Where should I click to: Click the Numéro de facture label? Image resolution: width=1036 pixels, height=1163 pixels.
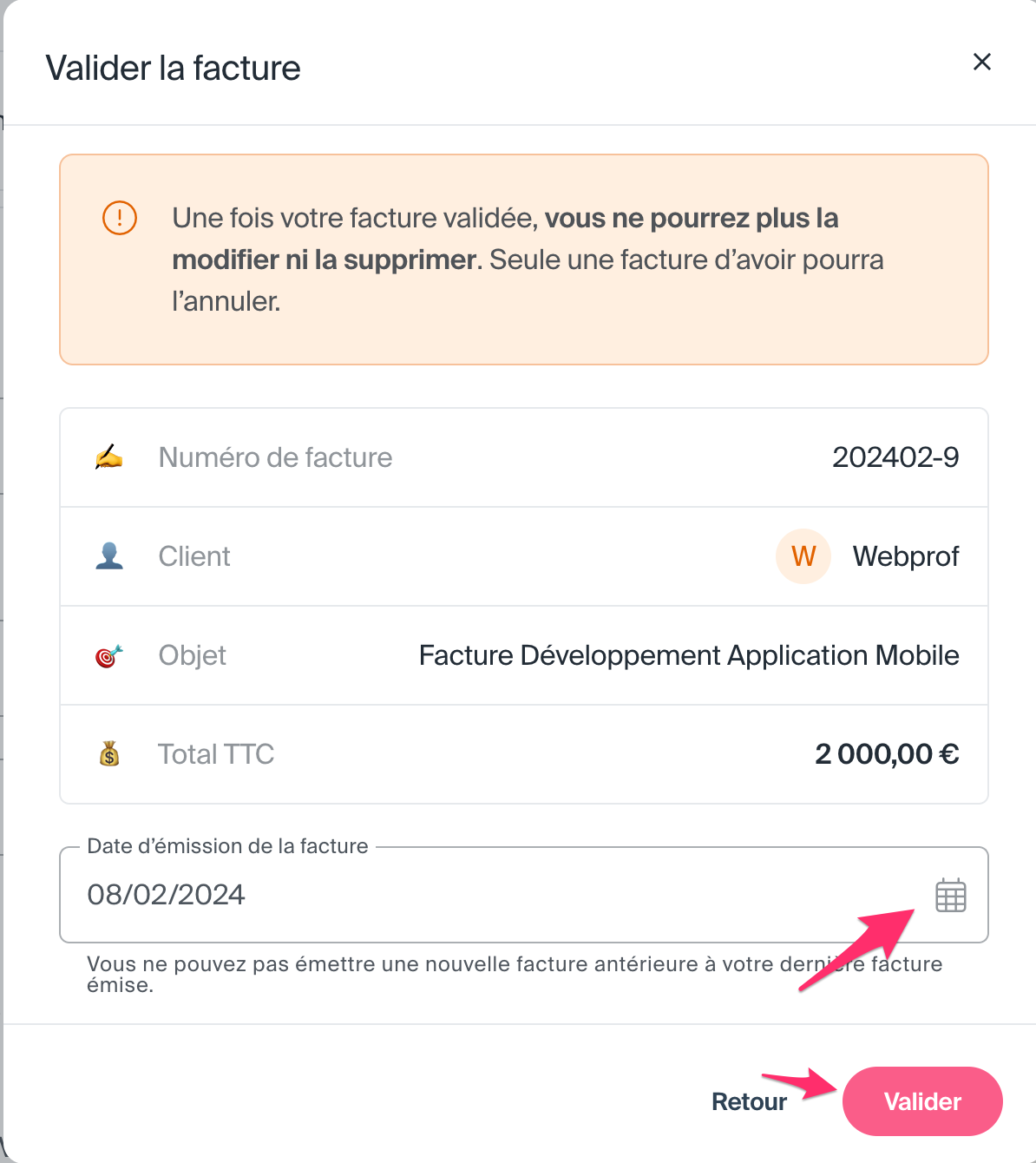pyautogui.click(x=275, y=457)
